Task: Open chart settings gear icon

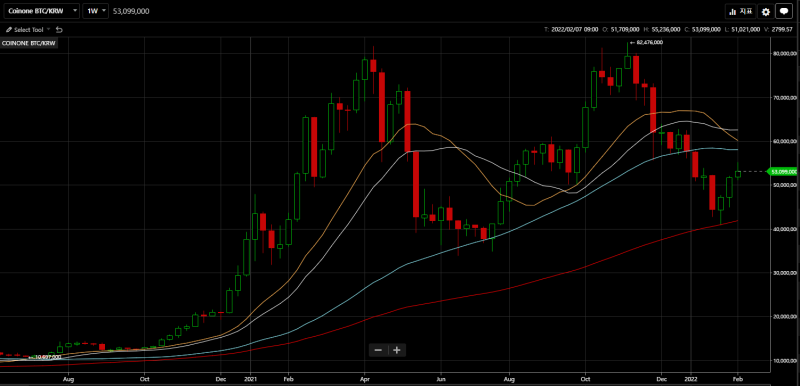Action: (765, 11)
